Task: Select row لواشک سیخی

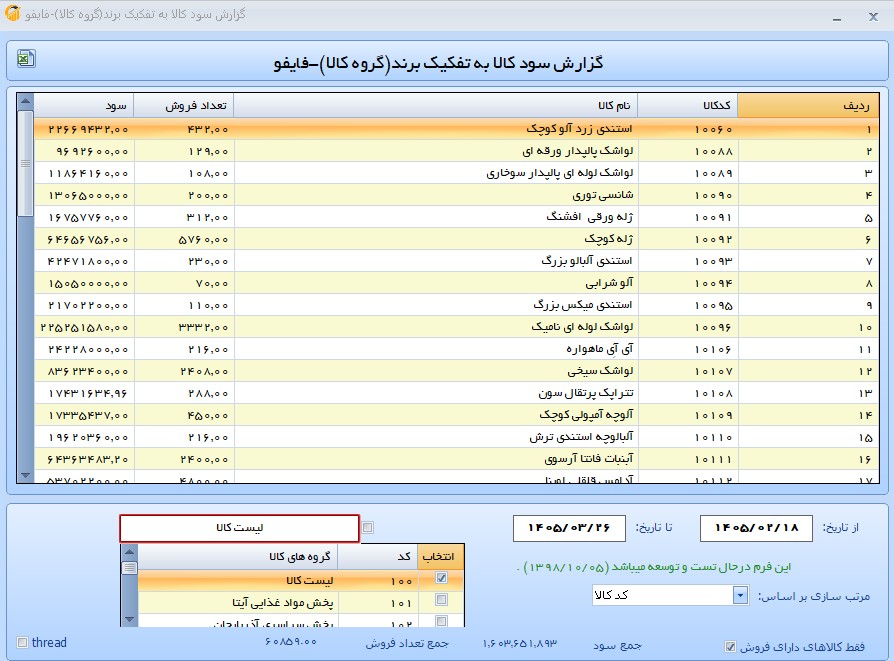Action: pyautogui.click(x=456, y=371)
